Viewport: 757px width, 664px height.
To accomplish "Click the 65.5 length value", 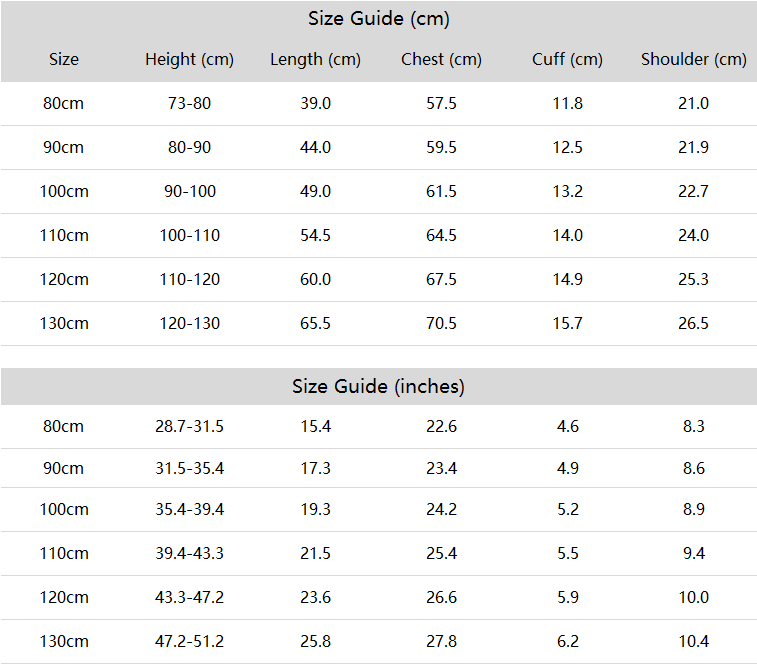I will (315, 323).
